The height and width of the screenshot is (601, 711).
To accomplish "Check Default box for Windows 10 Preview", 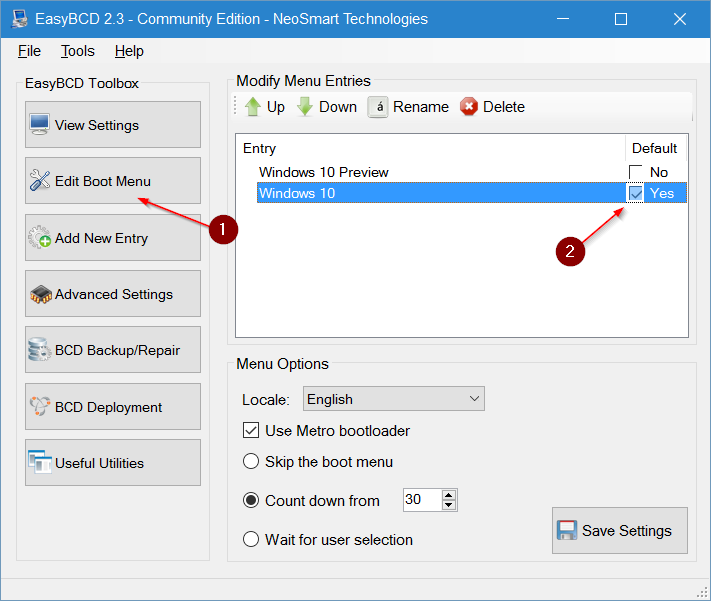I will click(x=635, y=172).
